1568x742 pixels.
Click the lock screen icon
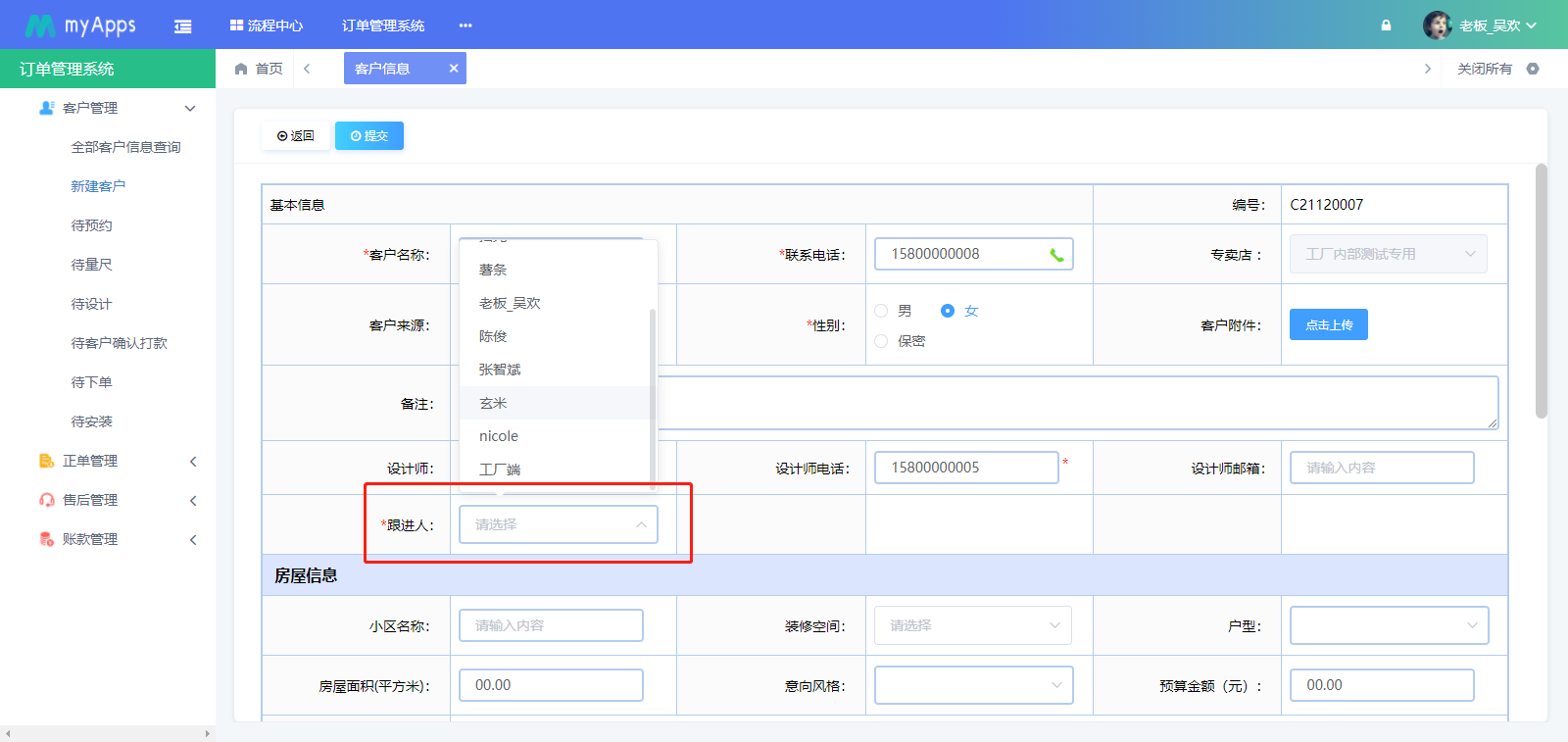(1386, 25)
